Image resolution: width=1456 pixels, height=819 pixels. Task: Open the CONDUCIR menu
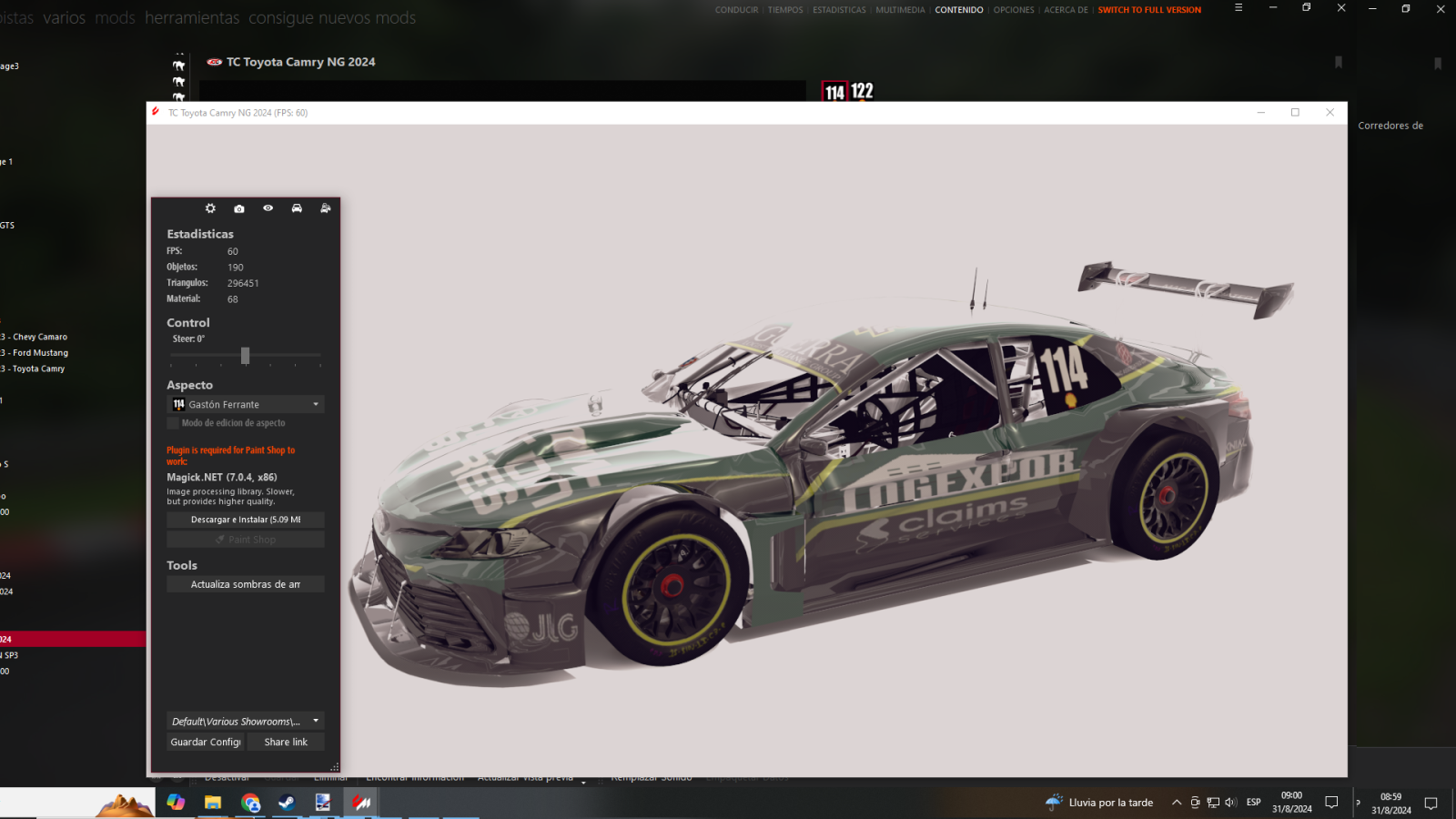736,10
